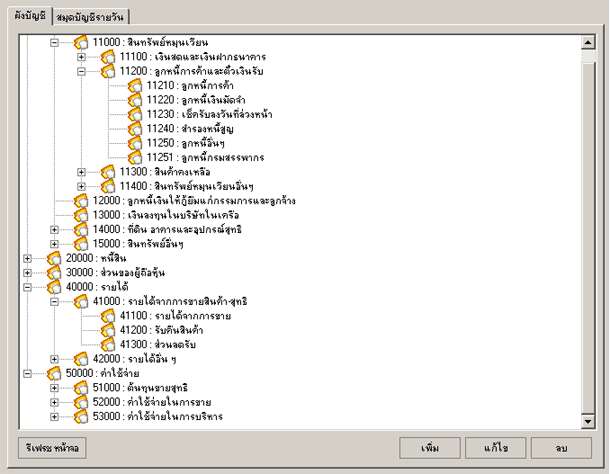Click the รีเฟรช หน้าจอ button
Image resolution: width=610 pixels, height=474 pixels.
[50, 450]
